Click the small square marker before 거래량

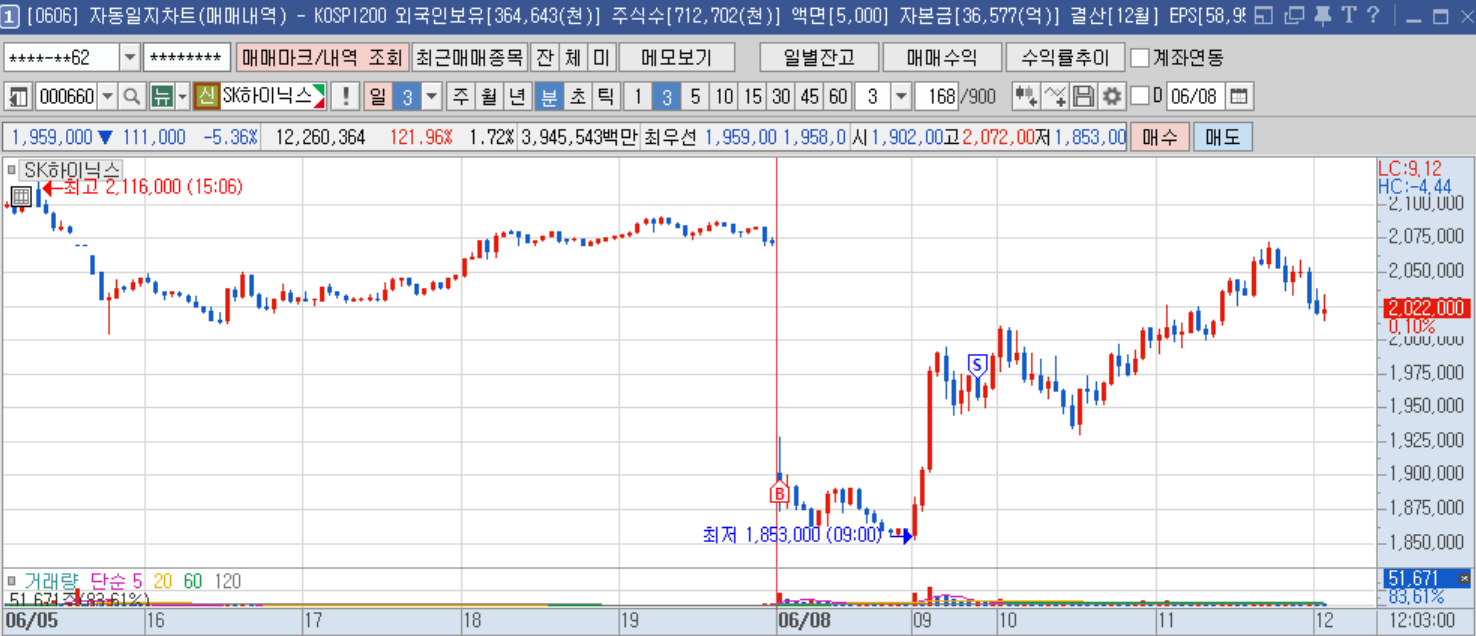click(12, 580)
